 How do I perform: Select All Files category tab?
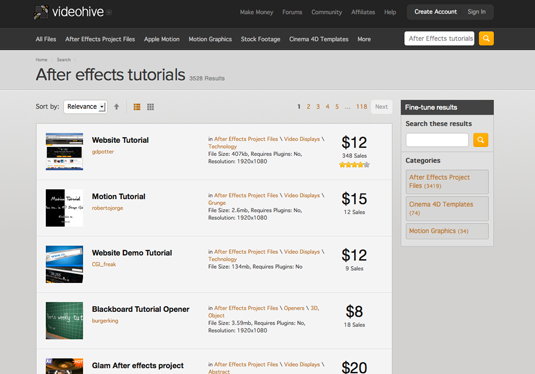46,39
